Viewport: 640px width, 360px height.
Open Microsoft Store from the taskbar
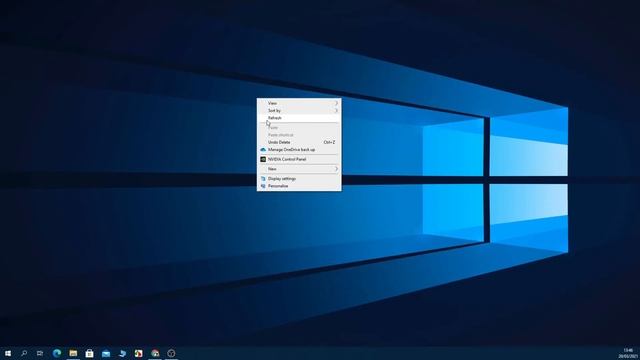pos(89,353)
